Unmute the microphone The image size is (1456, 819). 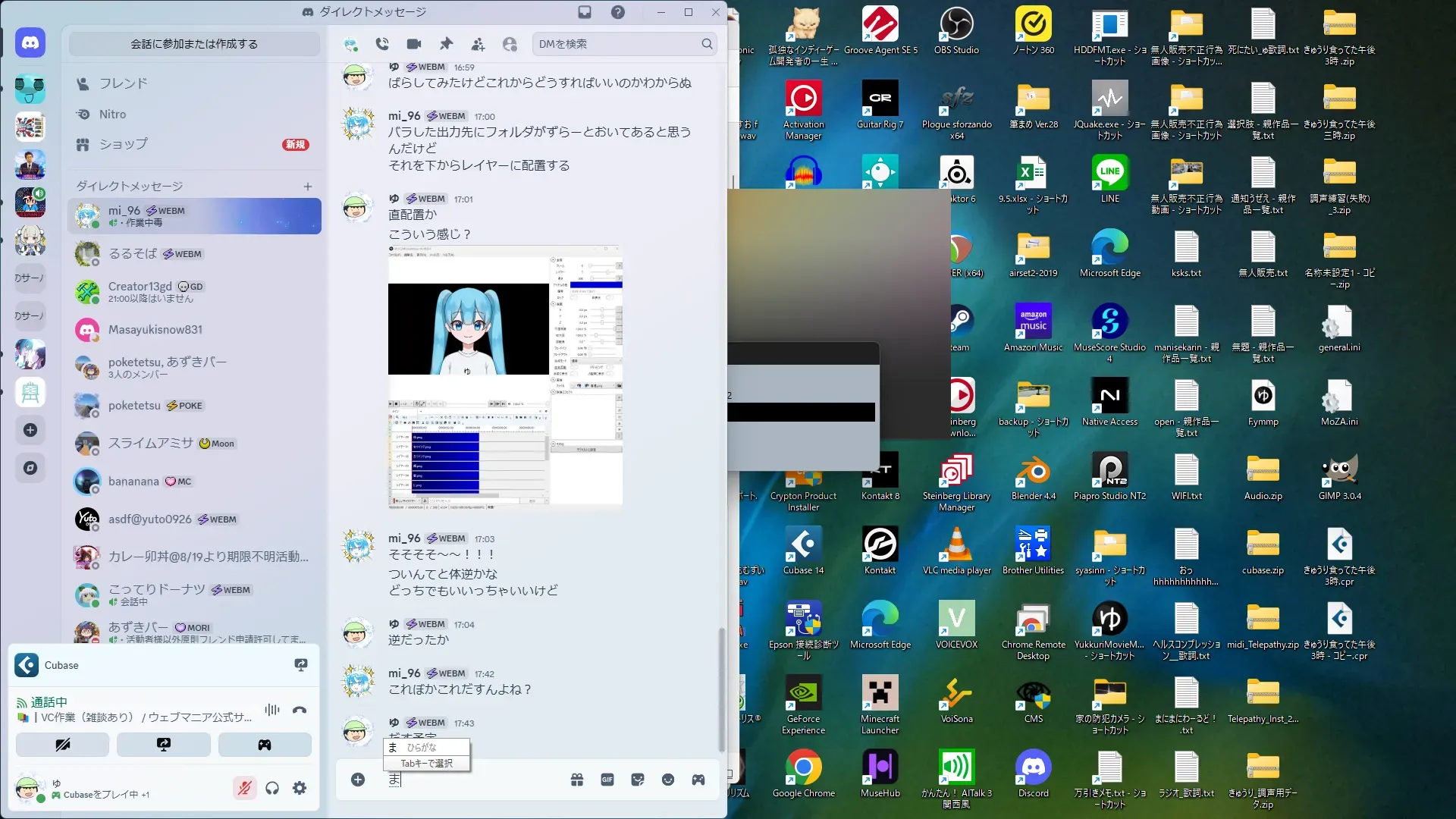coord(244,789)
